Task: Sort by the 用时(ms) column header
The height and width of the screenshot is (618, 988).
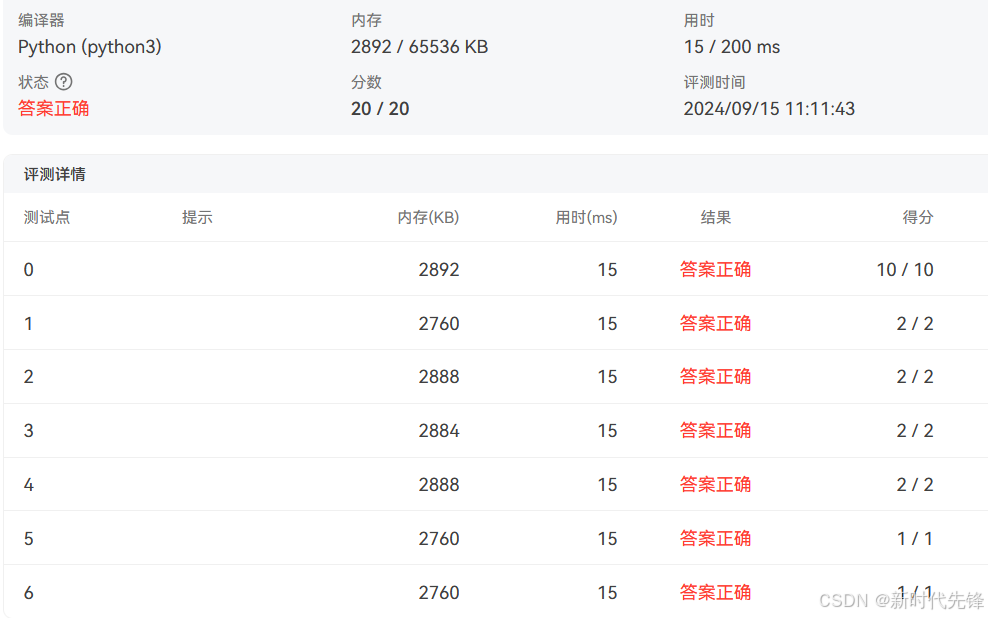Action: [x=586, y=217]
